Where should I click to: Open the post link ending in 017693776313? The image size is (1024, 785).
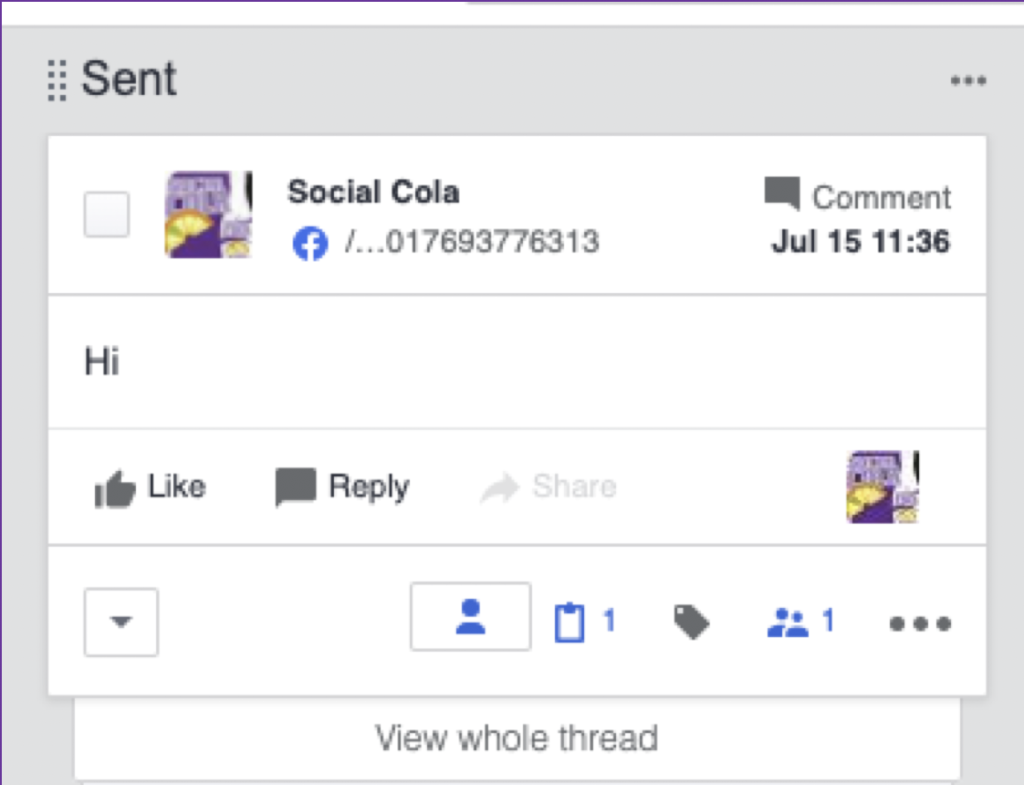[x=471, y=242]
